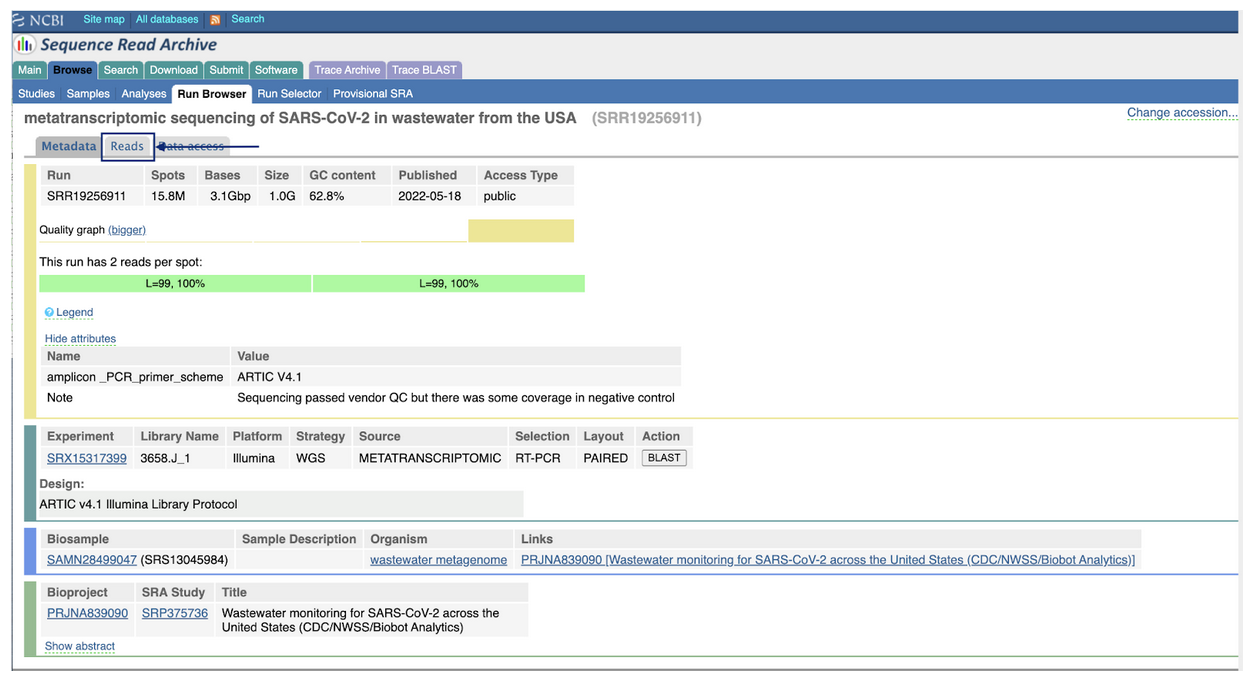Viewport: 1258px width, 690px height.
Task: Open PRJNA839090 Wastewater monitoring links entry
Action: (828, 560)
